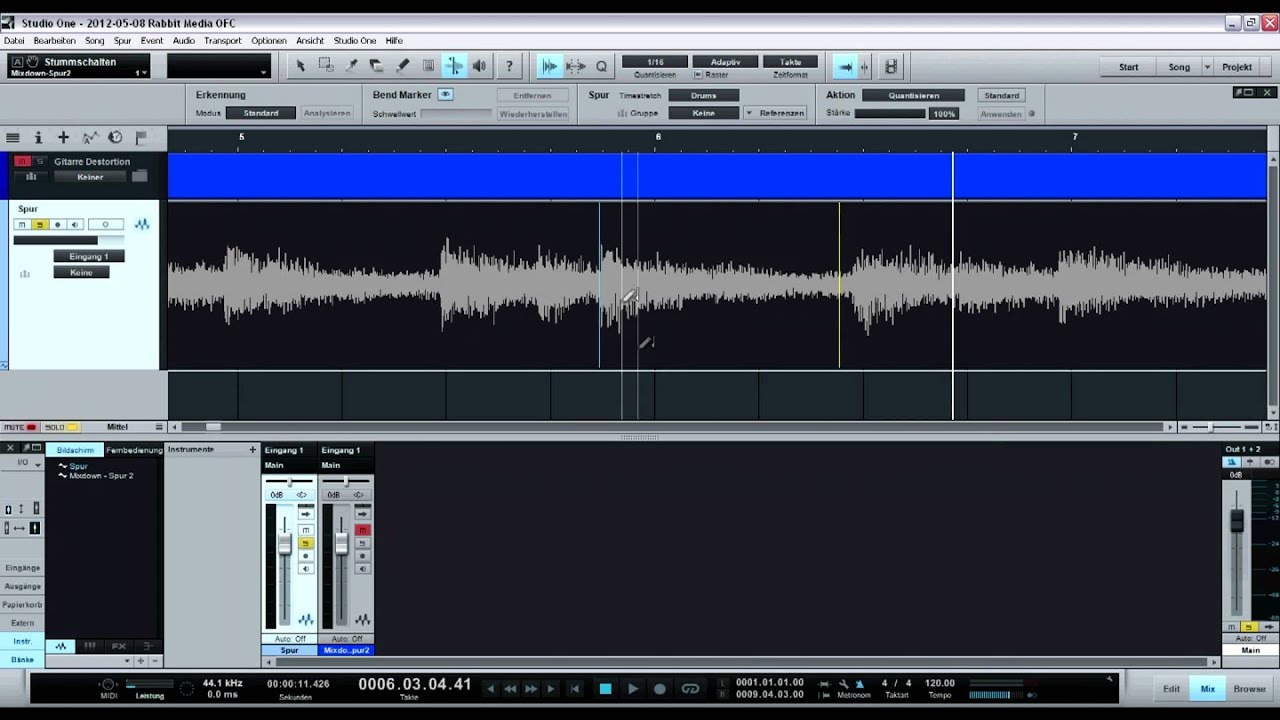Viewport: 1280px width, 720px height.
Task: Open the MIDI monitor icon
Action: [108, 685]
